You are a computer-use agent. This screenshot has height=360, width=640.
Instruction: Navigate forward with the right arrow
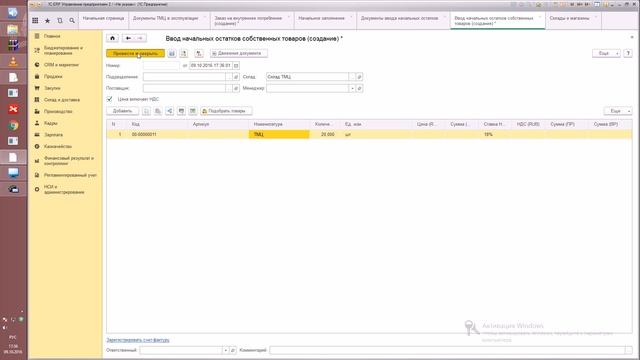coord(140,38)
